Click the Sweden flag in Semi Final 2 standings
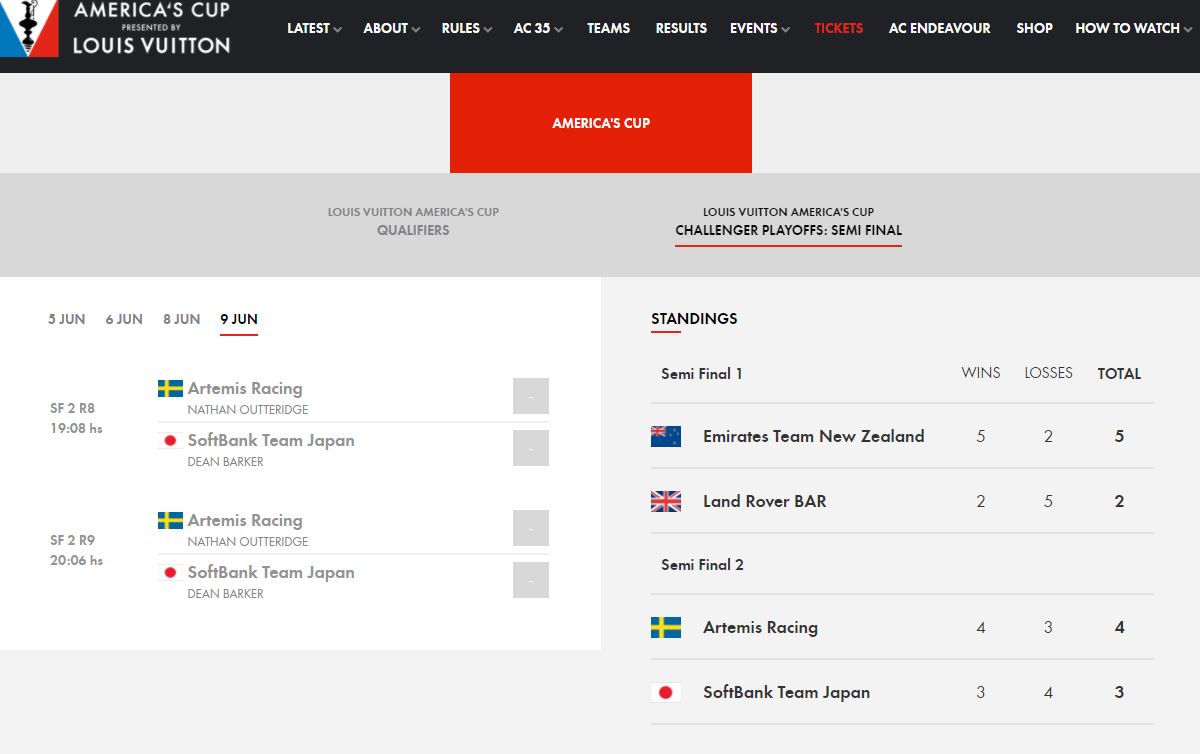Image resolution: width=1200 pixels, height=754 pixels. (x=666, y=627)
